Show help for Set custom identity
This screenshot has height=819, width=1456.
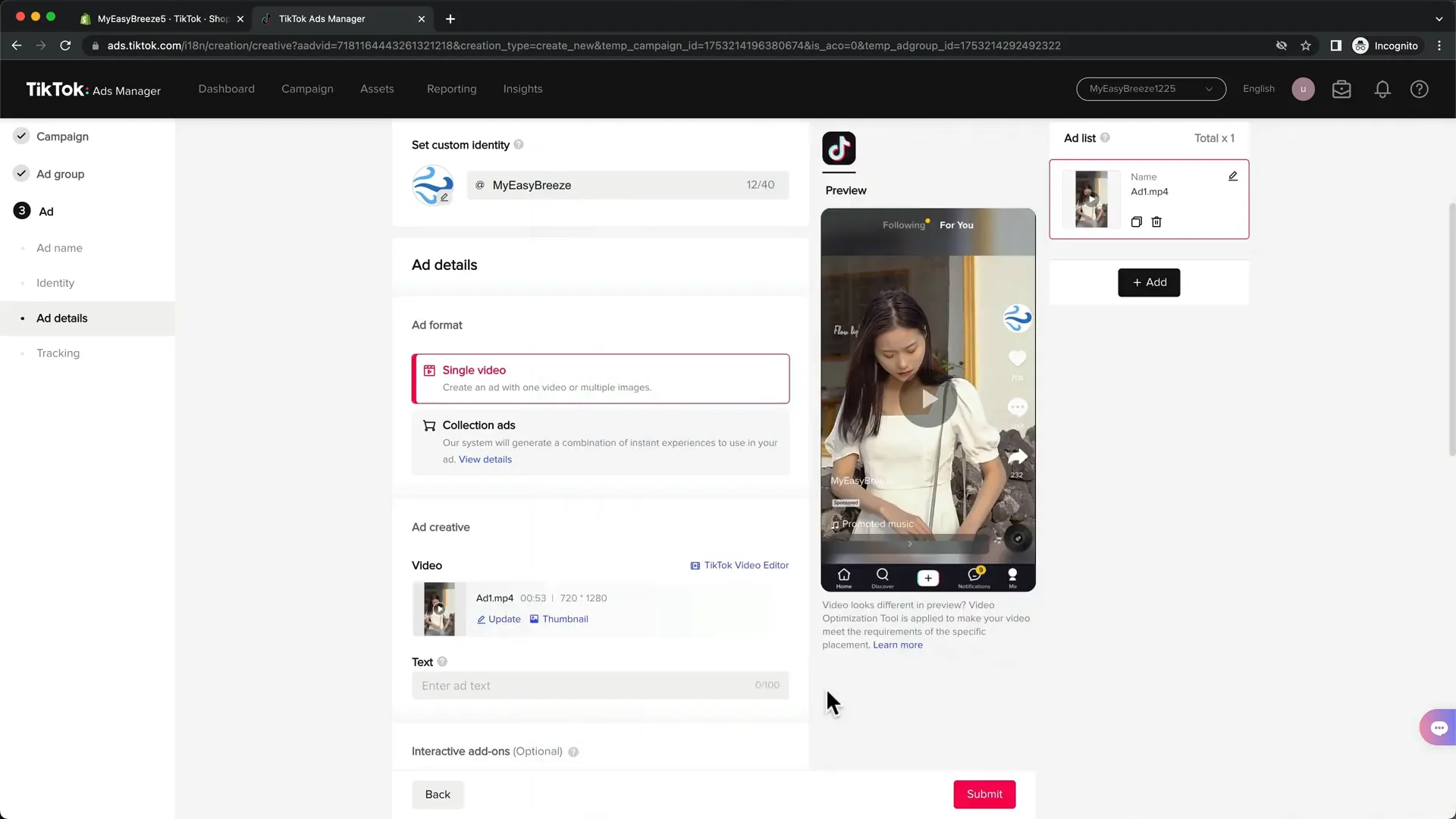pyautogui.click(x=519, y=145)
